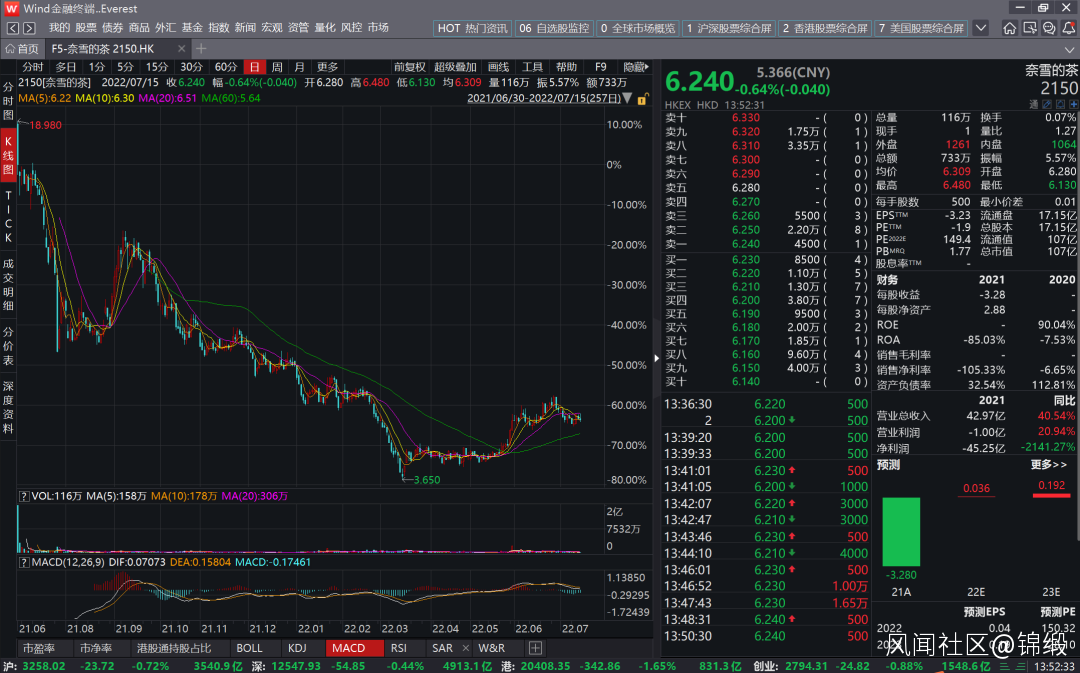Switch to the KDJ indicator tab
This screenshot has width=1080, height=673.
pyautogui.click(x=297, y=648)
